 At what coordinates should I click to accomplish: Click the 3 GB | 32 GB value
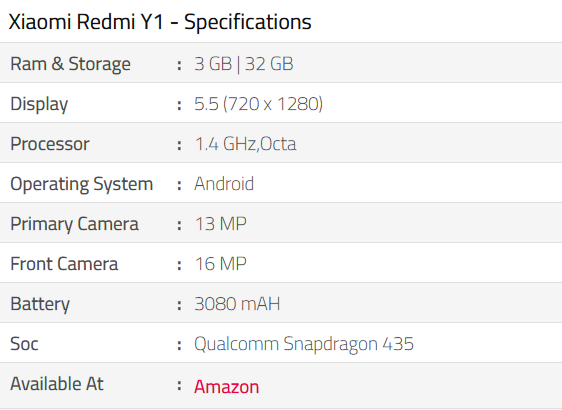click(x=244, y=64)
